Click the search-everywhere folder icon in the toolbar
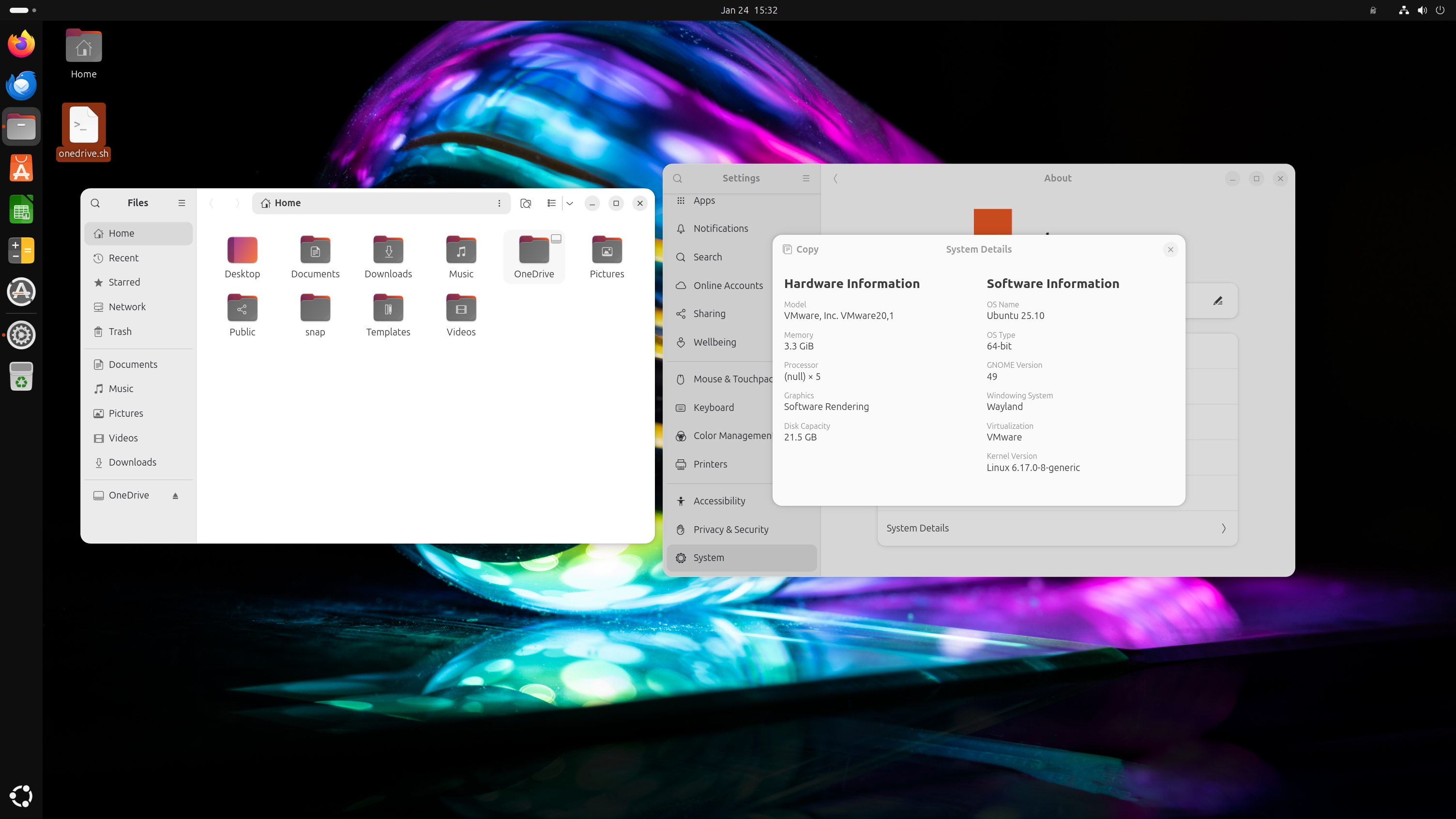Viewport: 1456px width, 819px height. pos(526,203)
